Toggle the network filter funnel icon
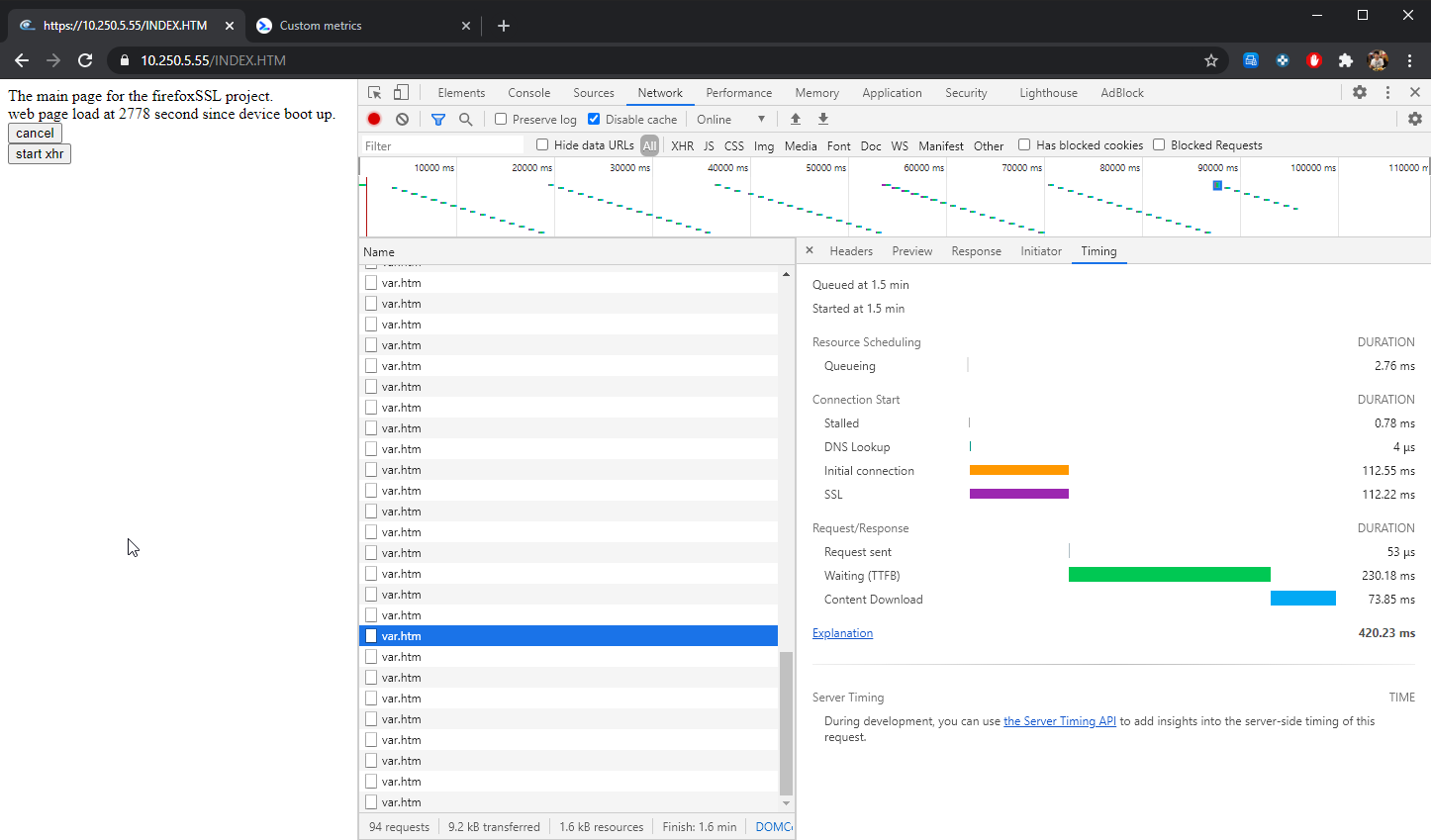Screen dimensions: 1431x840 (438, 119)
